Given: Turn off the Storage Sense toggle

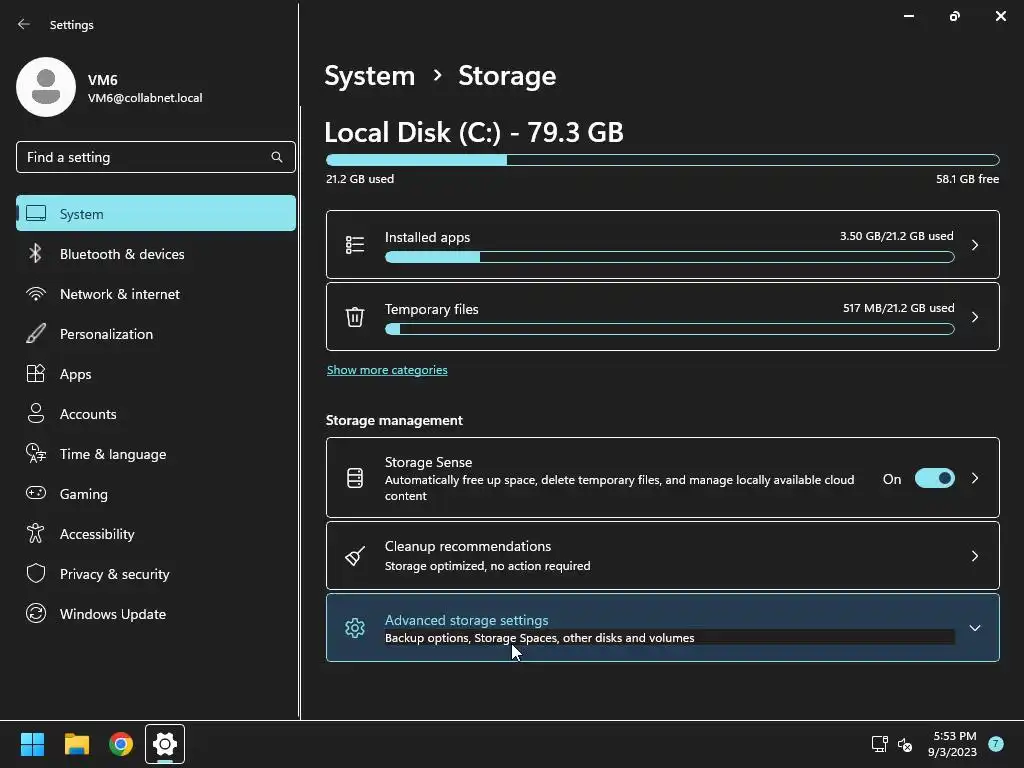Looking at the screenshot, I should pyautogui.click(x=935, y=479).
